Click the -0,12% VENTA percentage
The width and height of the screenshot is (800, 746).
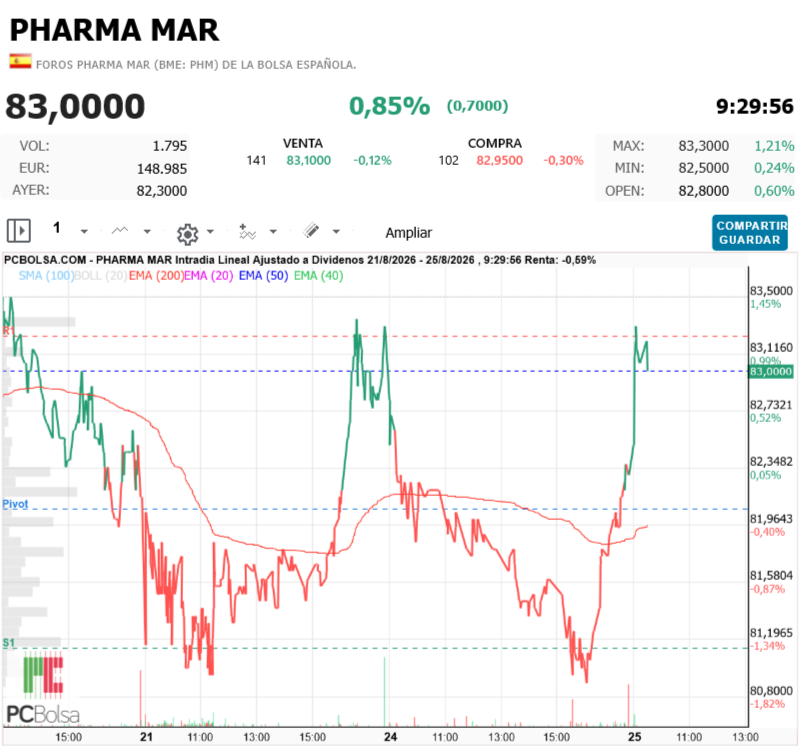pyautogui.click(x=372, y=161)
